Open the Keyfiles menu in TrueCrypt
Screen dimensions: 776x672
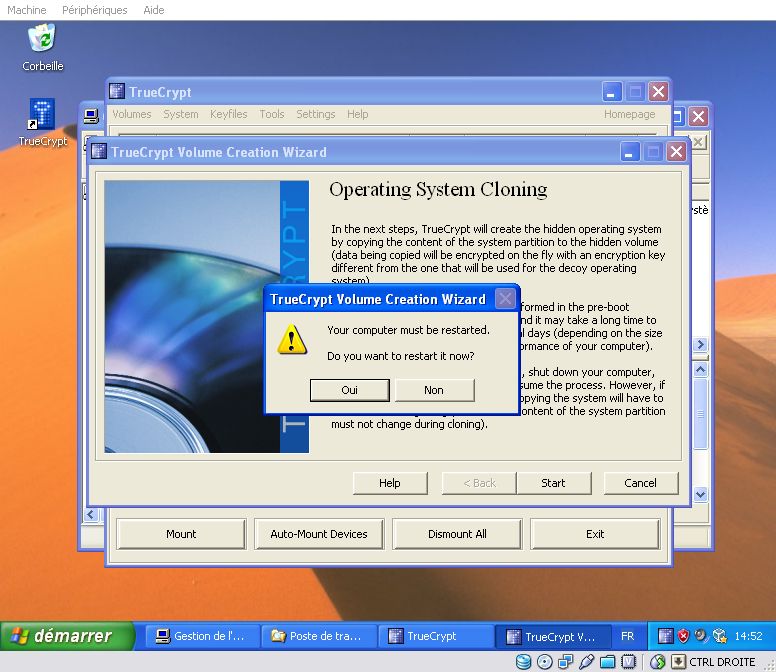point(229,114)
